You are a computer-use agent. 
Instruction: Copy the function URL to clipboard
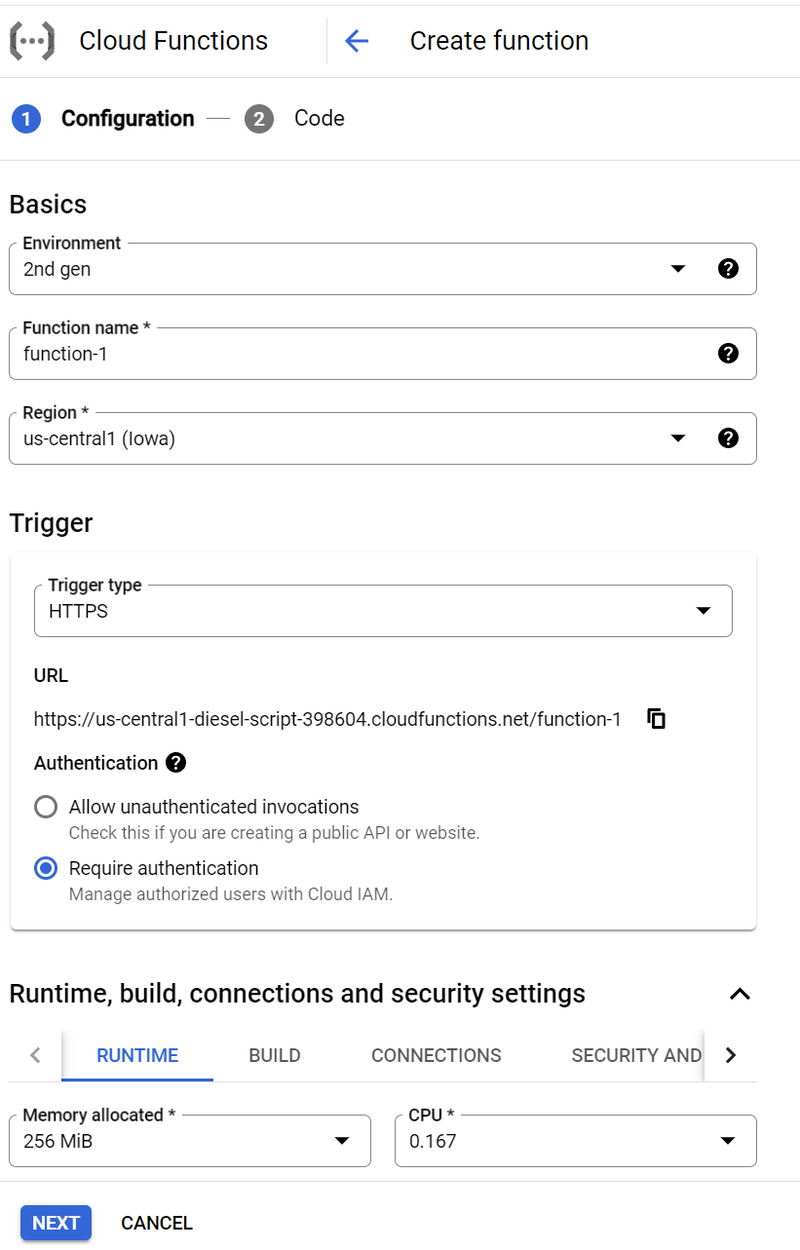pos(656,719)
